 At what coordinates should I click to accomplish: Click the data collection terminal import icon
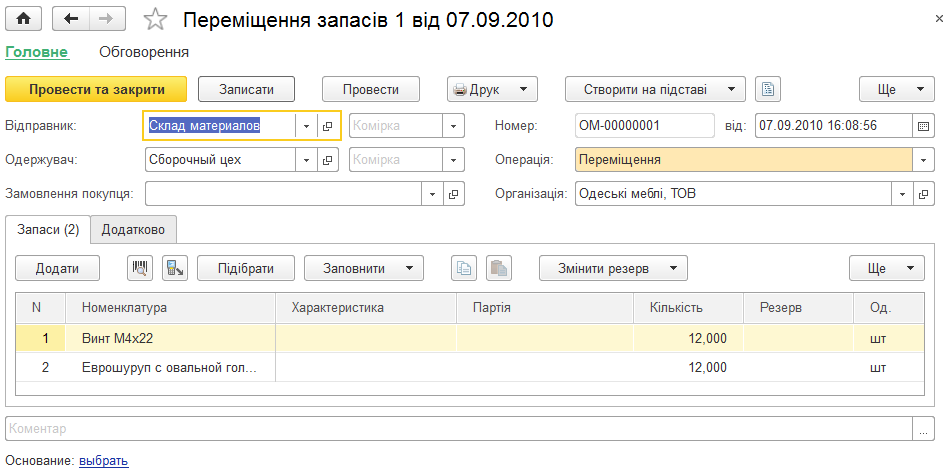tap(175, 268)
